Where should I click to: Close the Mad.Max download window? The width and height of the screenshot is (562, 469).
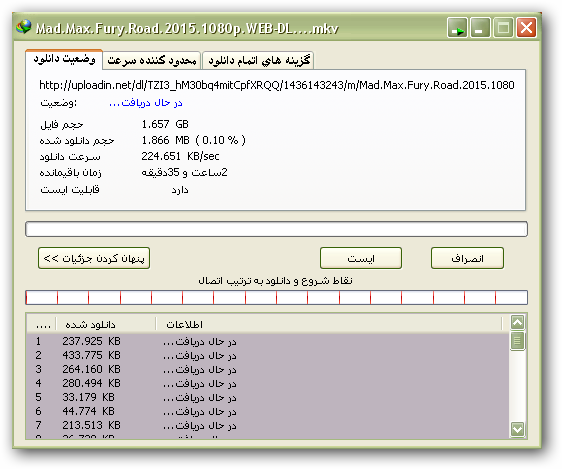click(x=526, y=28)
